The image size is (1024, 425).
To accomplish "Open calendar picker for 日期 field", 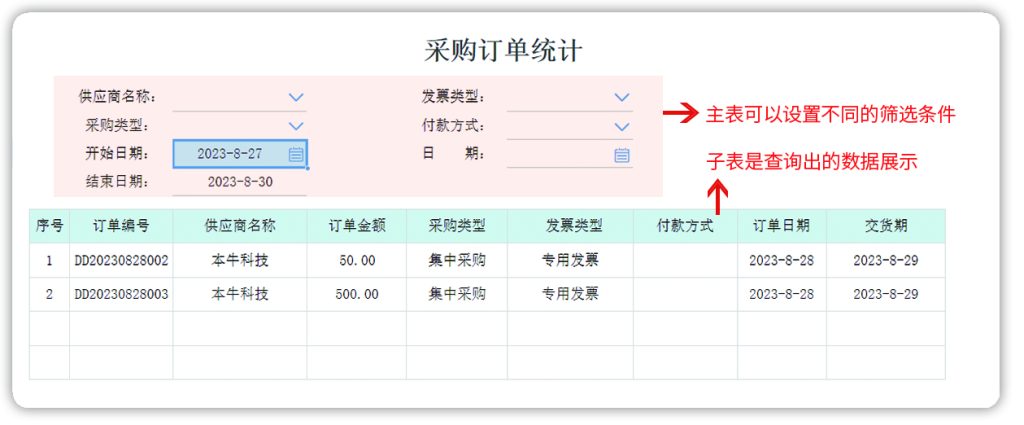I will click(622, 155).
